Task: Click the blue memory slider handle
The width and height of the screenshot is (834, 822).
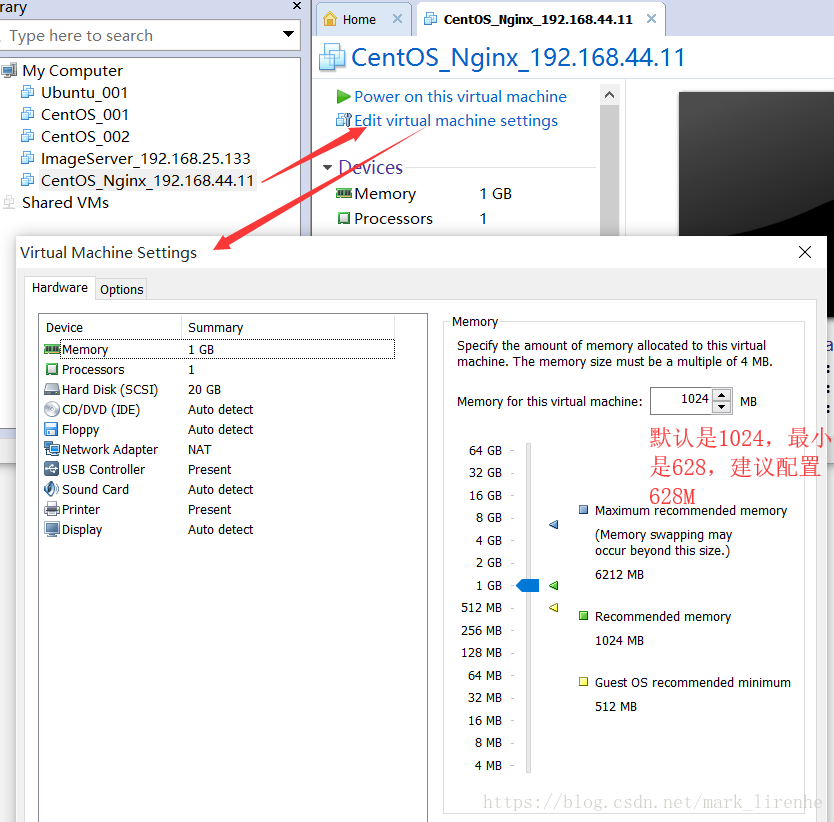Action: tap(528, 585)
